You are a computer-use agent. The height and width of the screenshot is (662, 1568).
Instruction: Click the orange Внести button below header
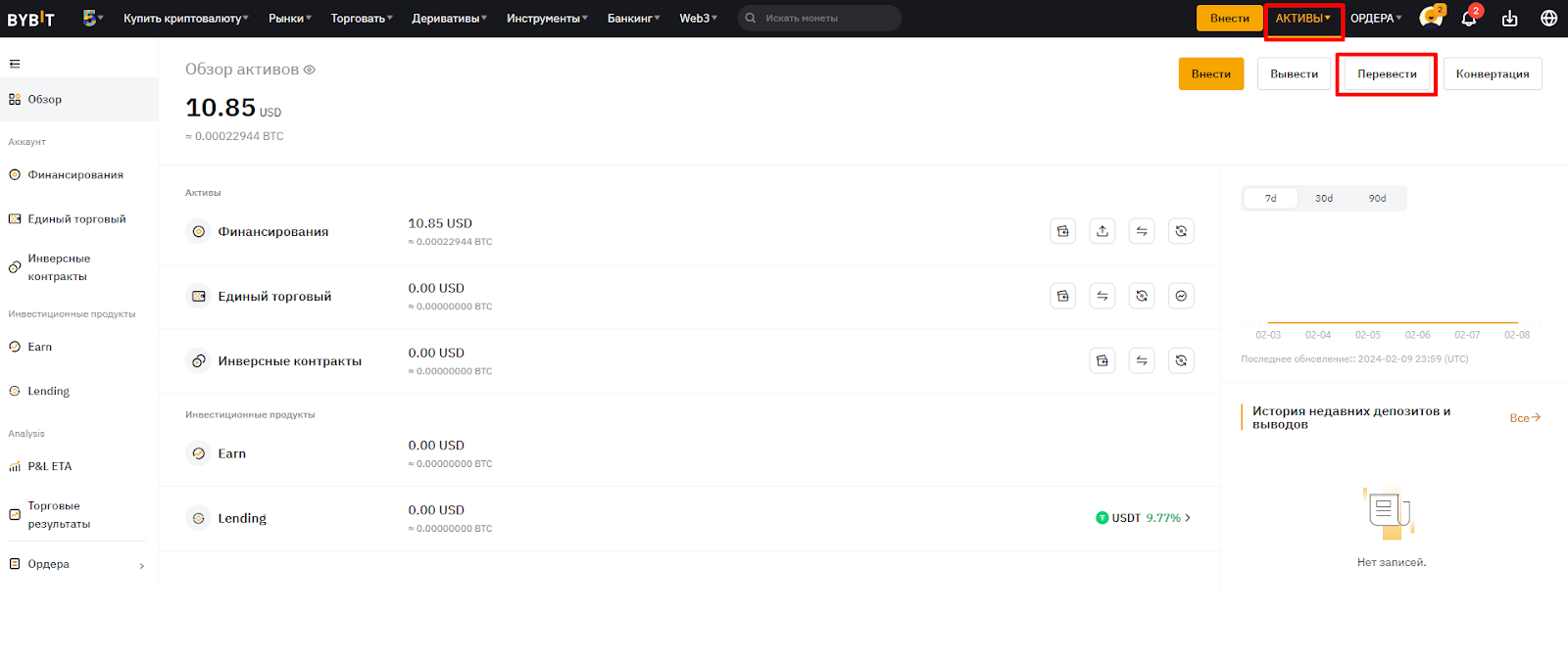tap(1211, 74)
